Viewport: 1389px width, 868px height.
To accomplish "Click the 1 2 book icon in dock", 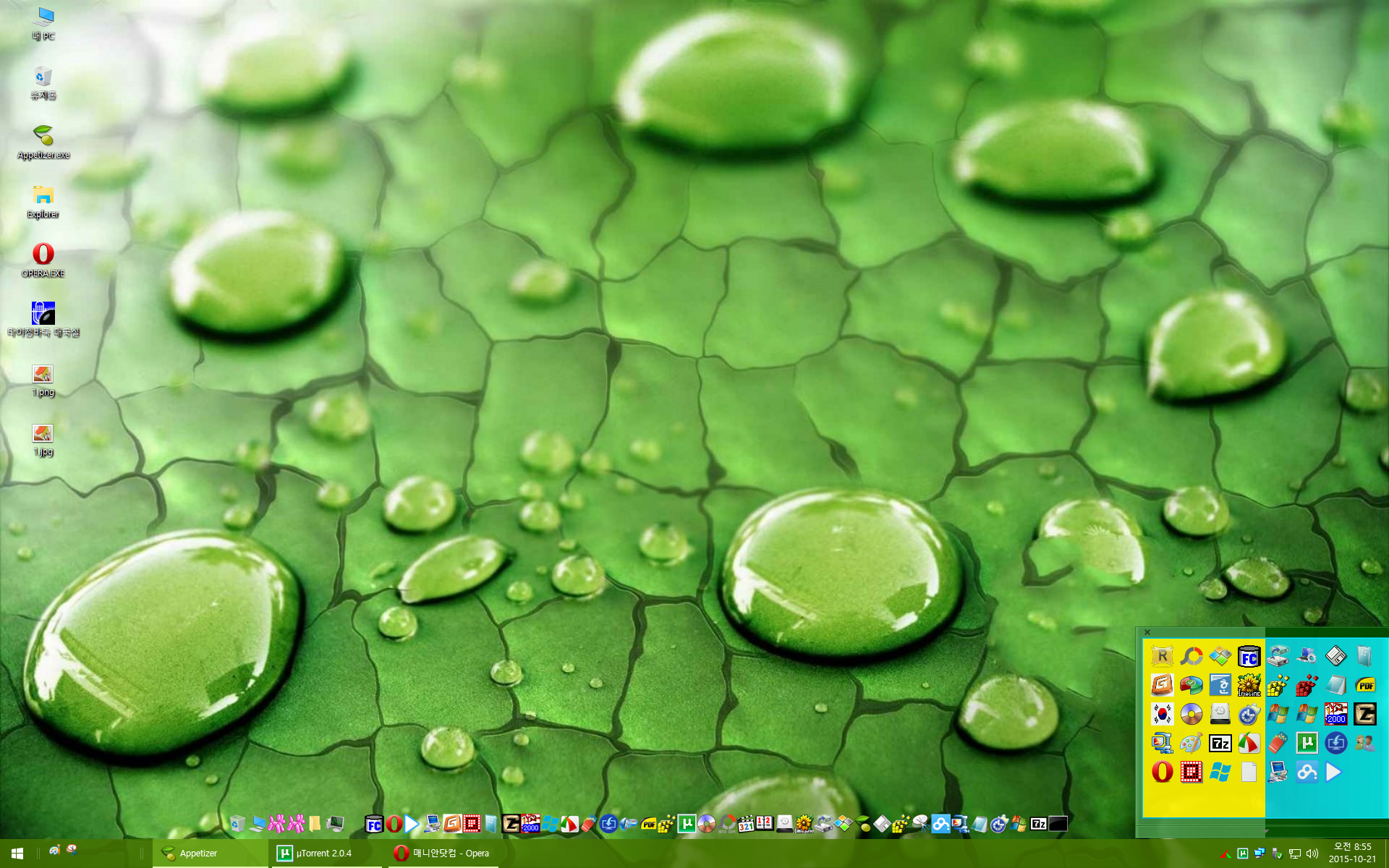I will [x=764, y=823].
